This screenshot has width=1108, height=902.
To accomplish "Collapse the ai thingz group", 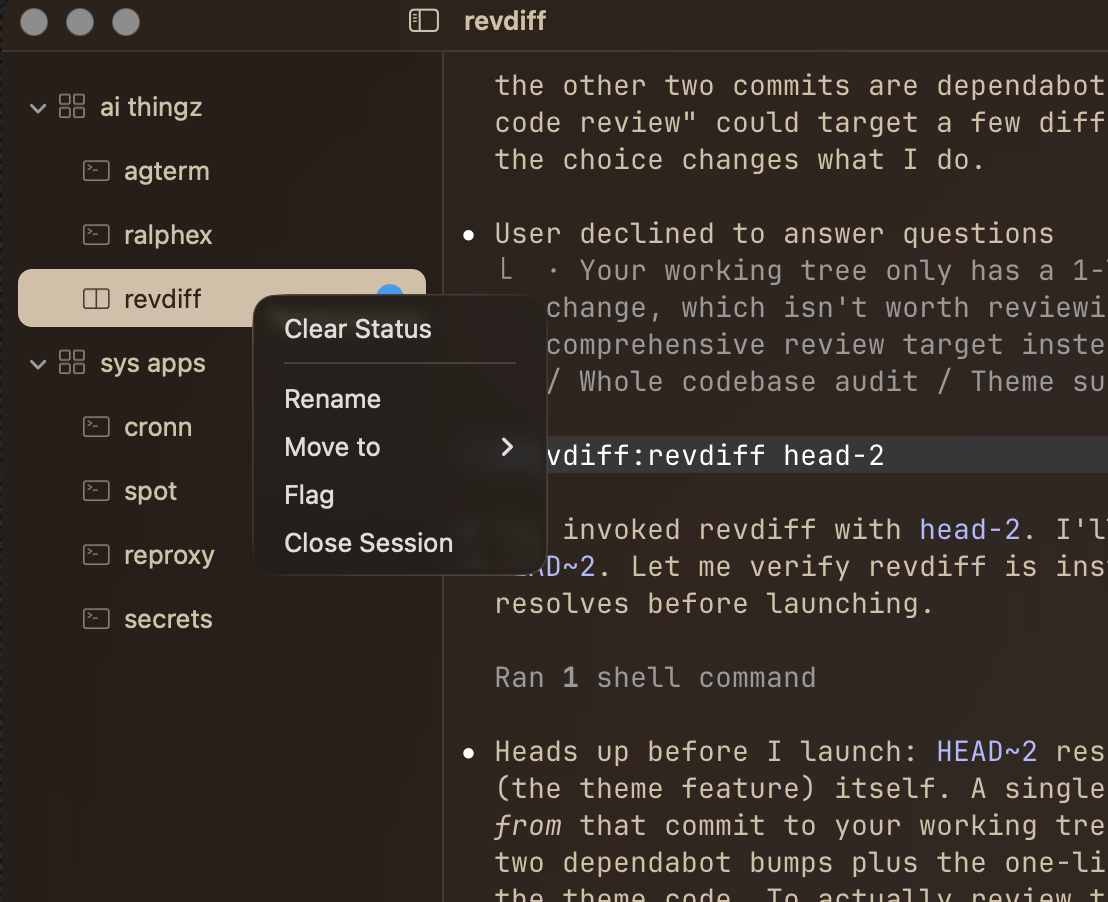I will click(38, 108).
